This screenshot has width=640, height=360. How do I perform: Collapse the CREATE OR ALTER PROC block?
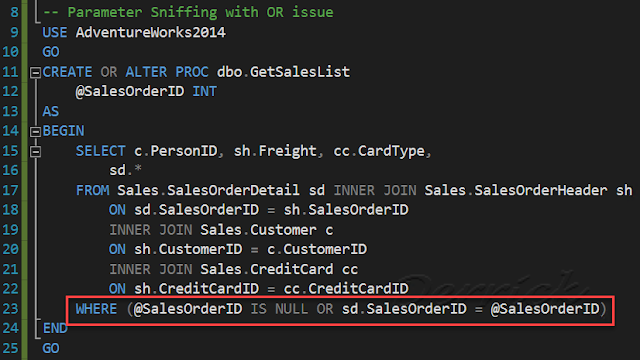[x=36, y=73]
